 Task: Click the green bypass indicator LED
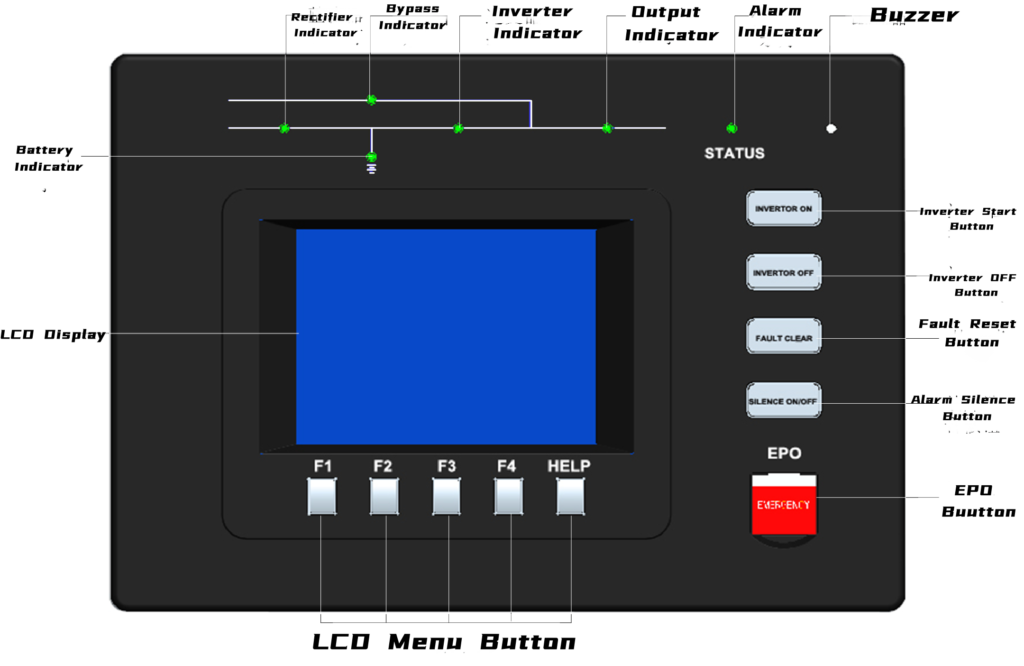pyautogui.click(x=372, y=100)
